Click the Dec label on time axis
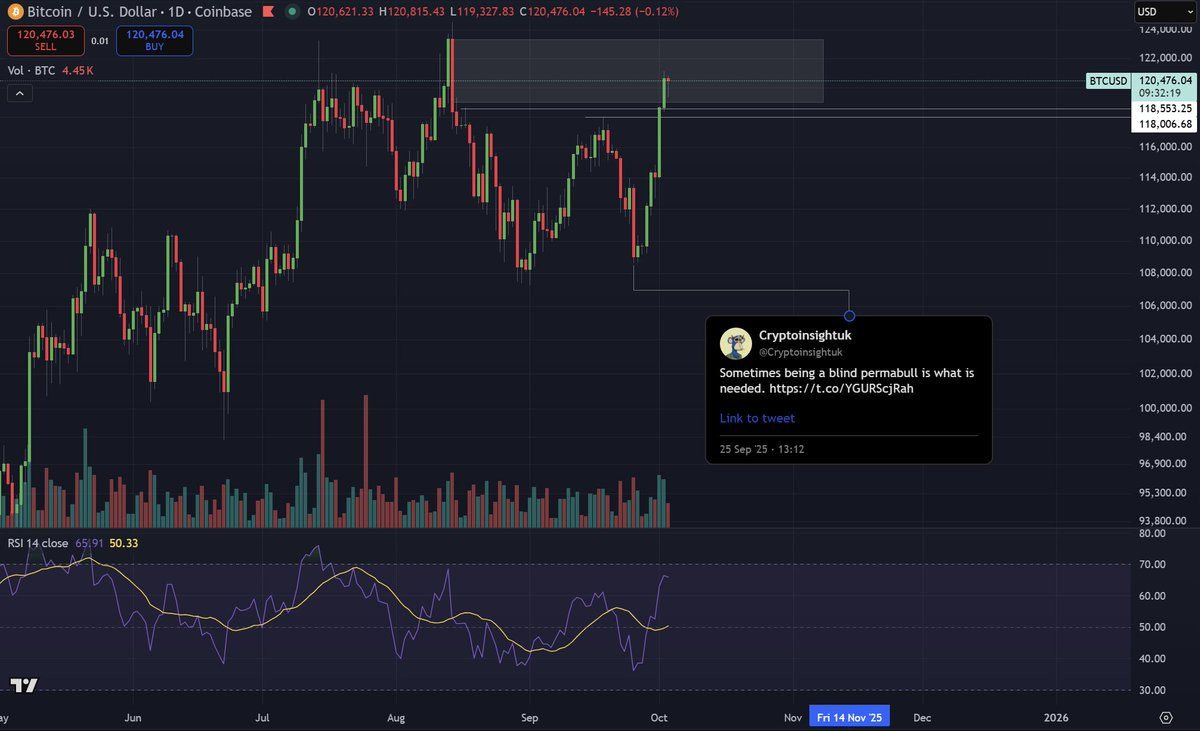1200x731 pixels. (922, 717)
